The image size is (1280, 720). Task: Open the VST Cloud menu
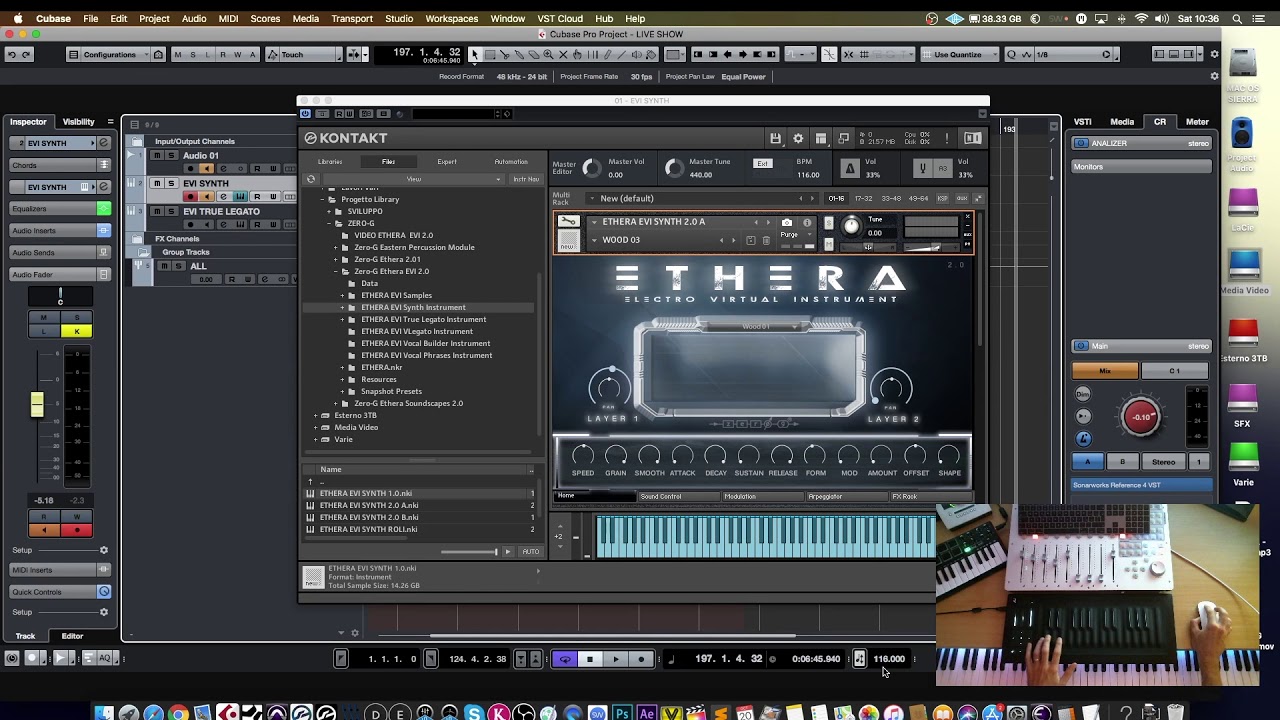[x=560, y=18]
